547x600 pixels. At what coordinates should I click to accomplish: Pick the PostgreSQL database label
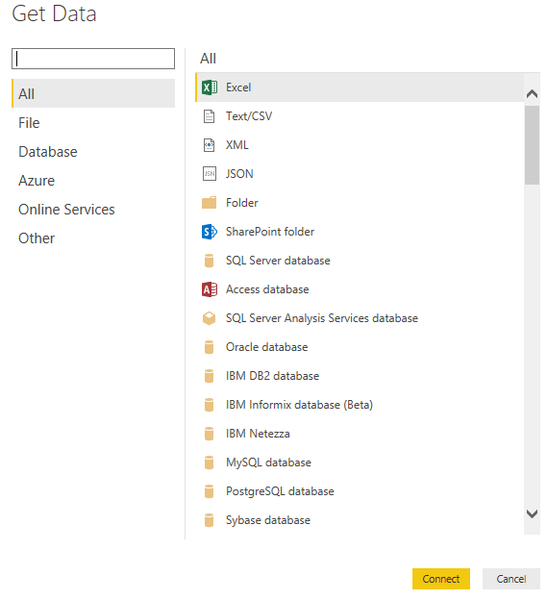click(x=280, y=492)
